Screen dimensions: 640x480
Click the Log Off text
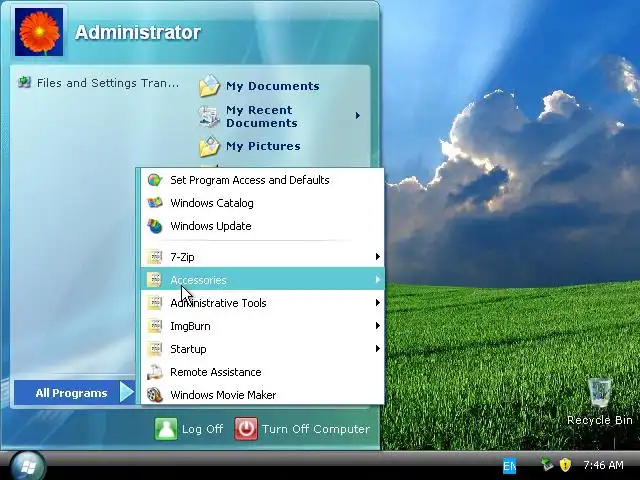(202, 429)
